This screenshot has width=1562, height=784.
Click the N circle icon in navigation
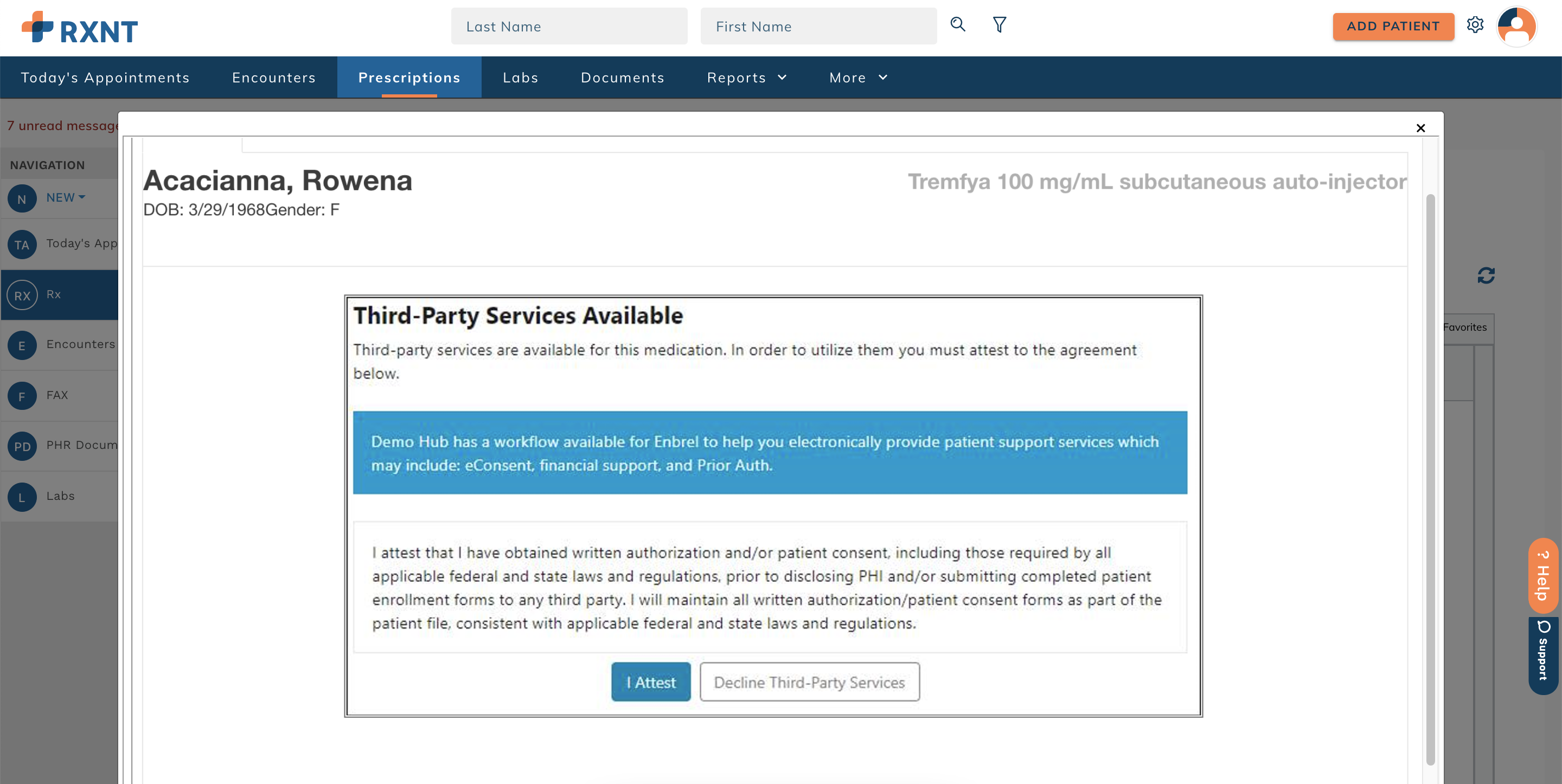point(22,199)
